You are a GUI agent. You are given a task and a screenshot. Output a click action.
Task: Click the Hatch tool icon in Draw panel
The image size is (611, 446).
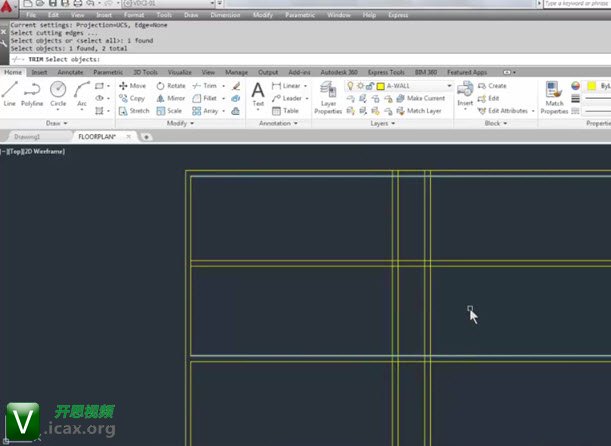click(x=99, y=111)
